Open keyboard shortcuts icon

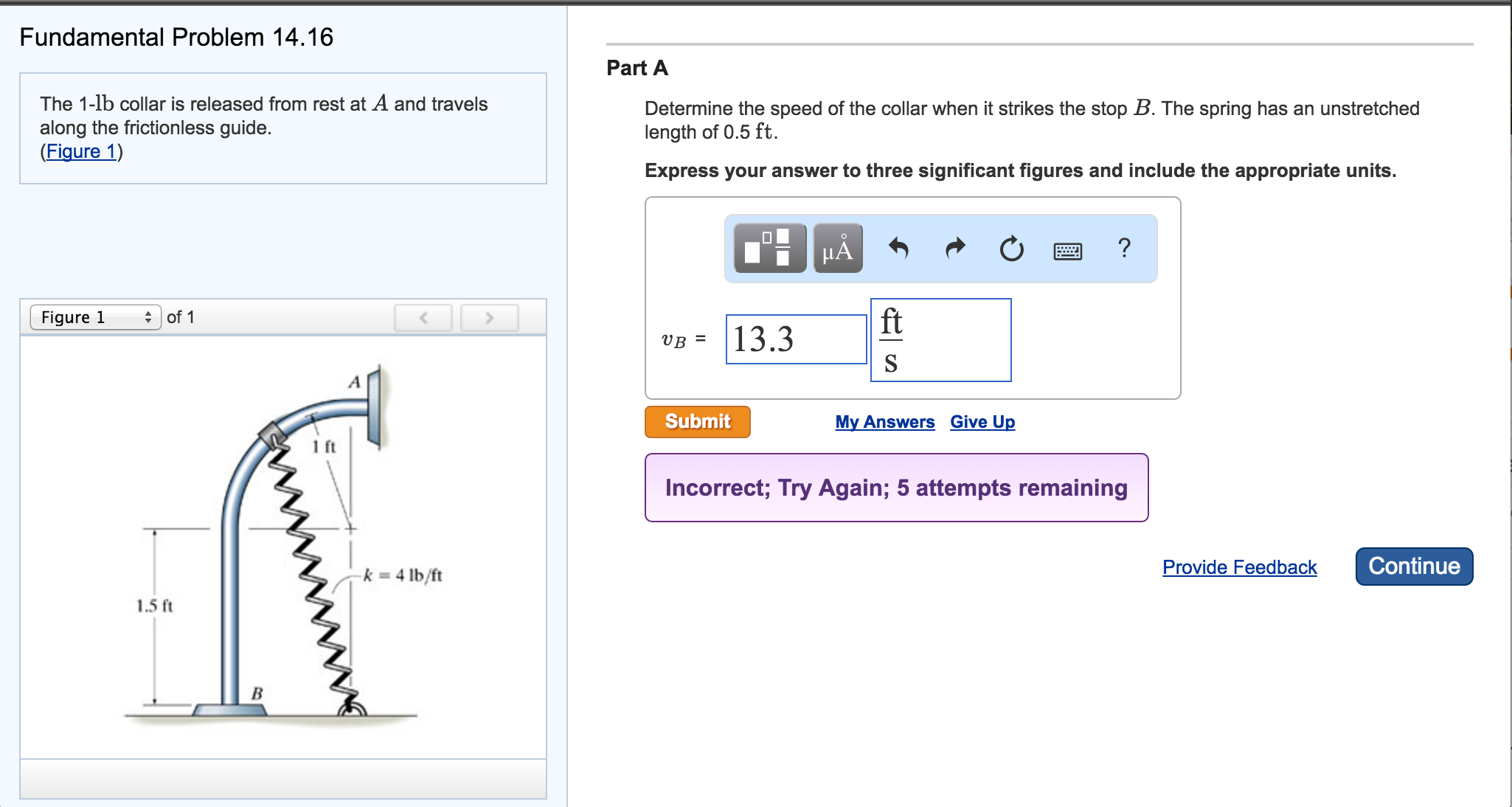pyautogui.click(x=1067, y=252)
